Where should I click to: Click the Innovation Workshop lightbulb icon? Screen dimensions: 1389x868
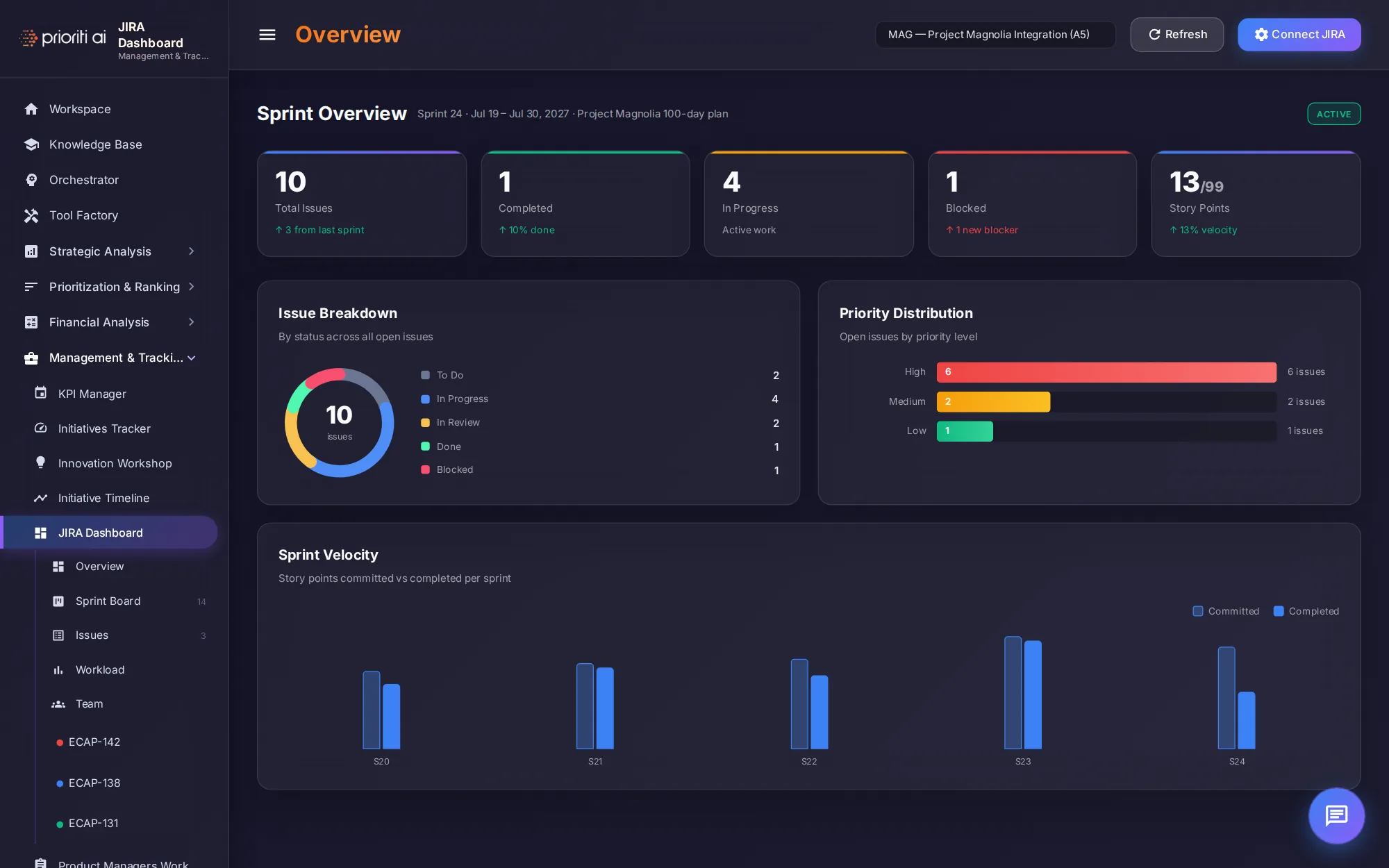[41, 463]
